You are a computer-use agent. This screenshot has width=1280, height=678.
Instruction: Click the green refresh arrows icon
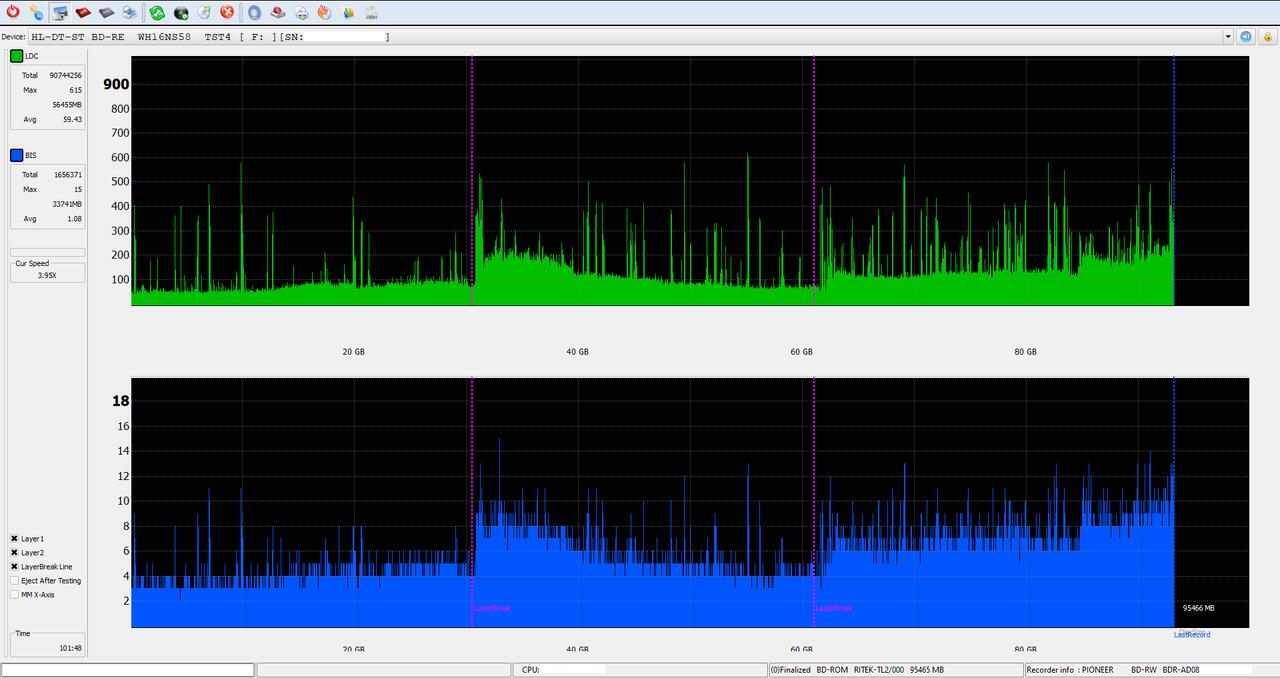point(157,12)
